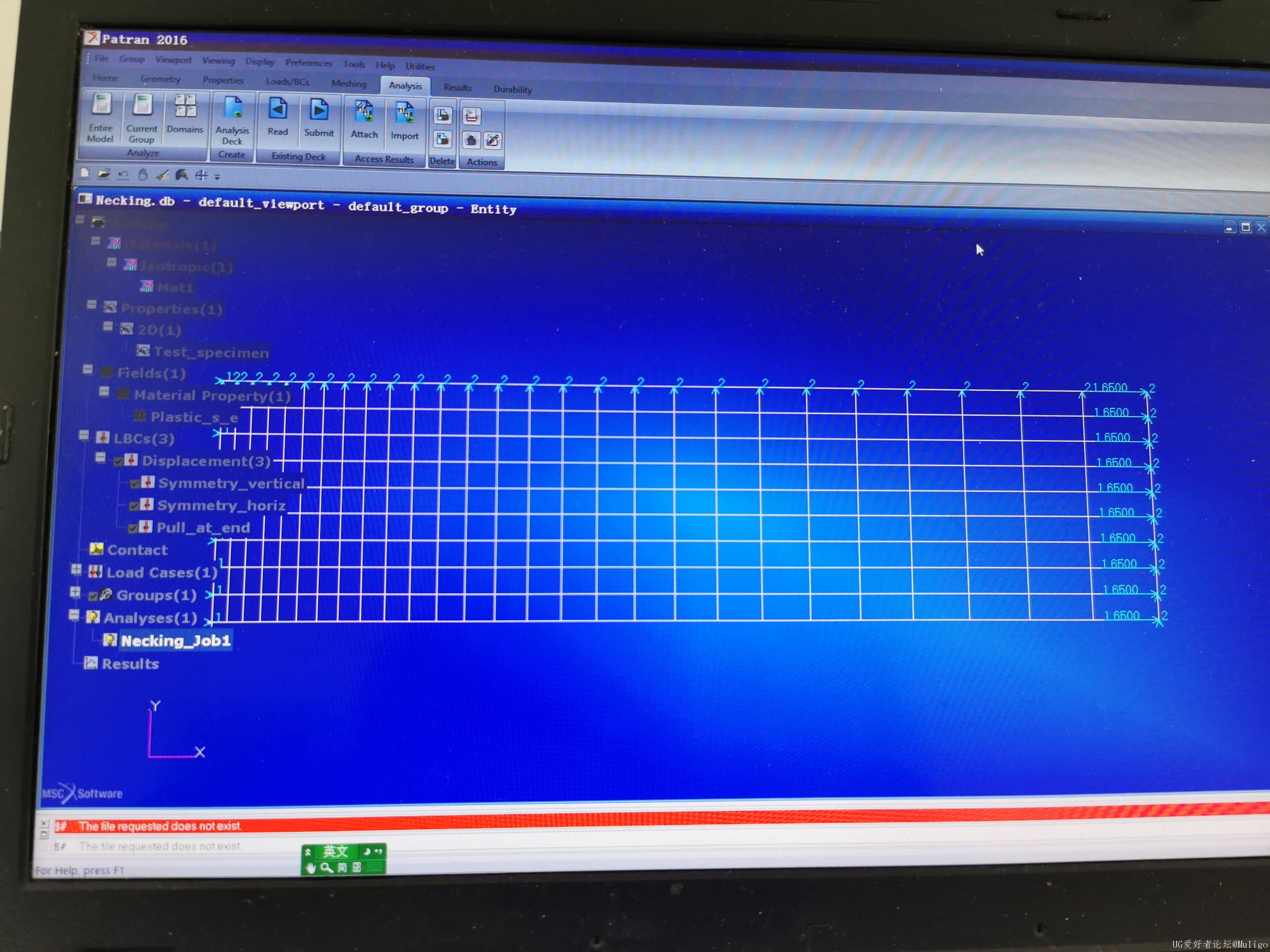Click the hammer quick-access toolbar icon
1270x952 pixels.
pos(182,175)
